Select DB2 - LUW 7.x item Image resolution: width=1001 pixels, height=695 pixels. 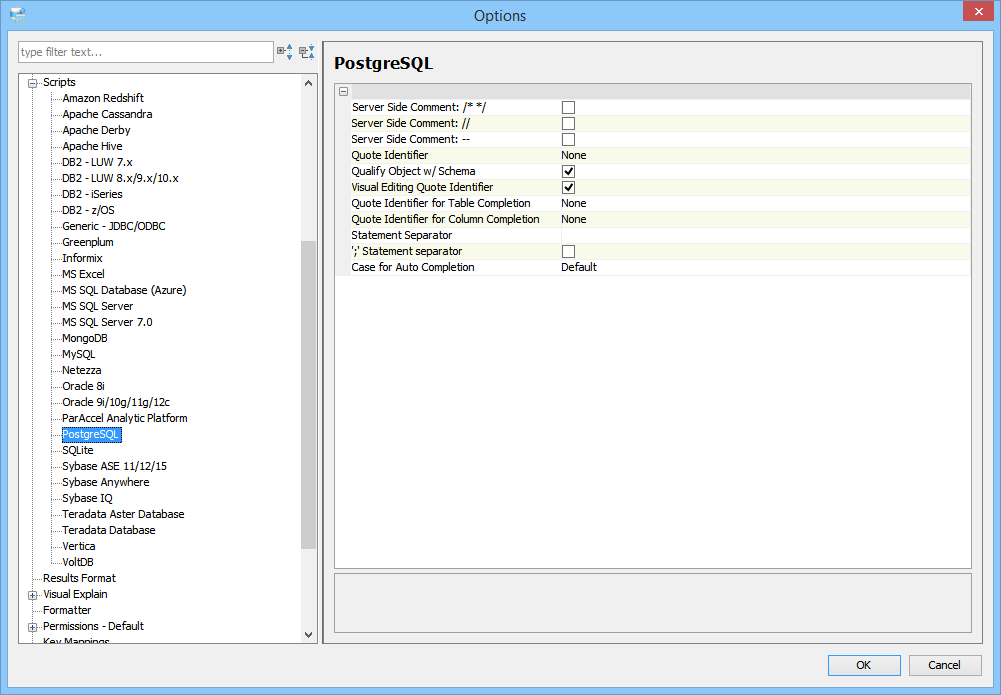[x=97, y=162]
